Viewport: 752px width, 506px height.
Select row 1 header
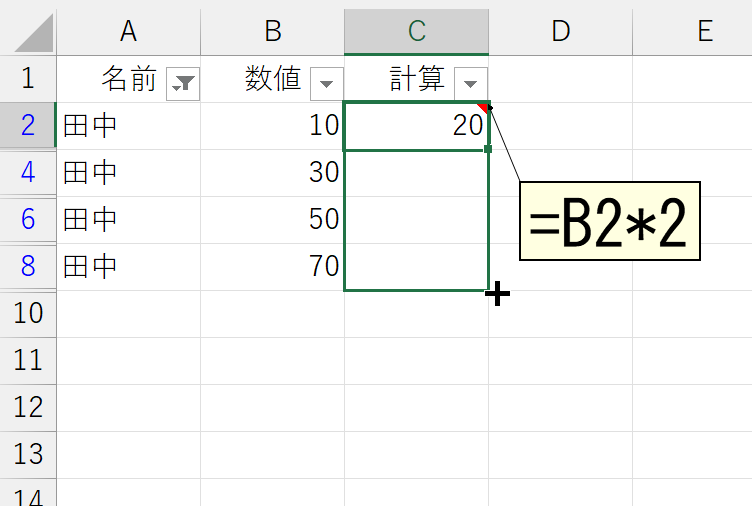click(28, 79)
